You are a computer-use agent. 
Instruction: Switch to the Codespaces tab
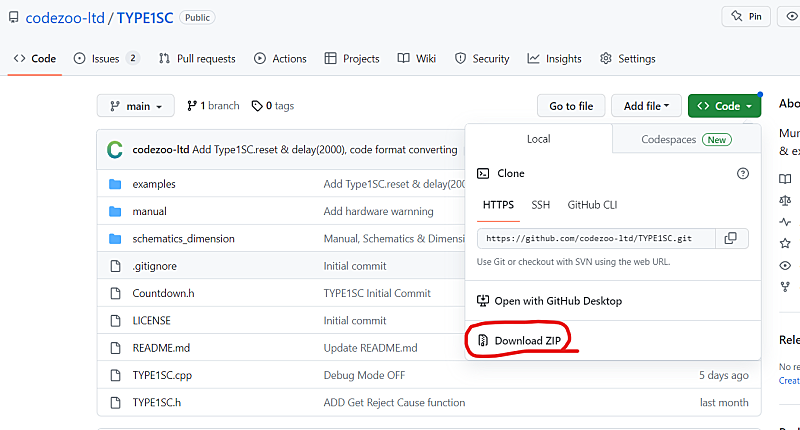point(687,139)
